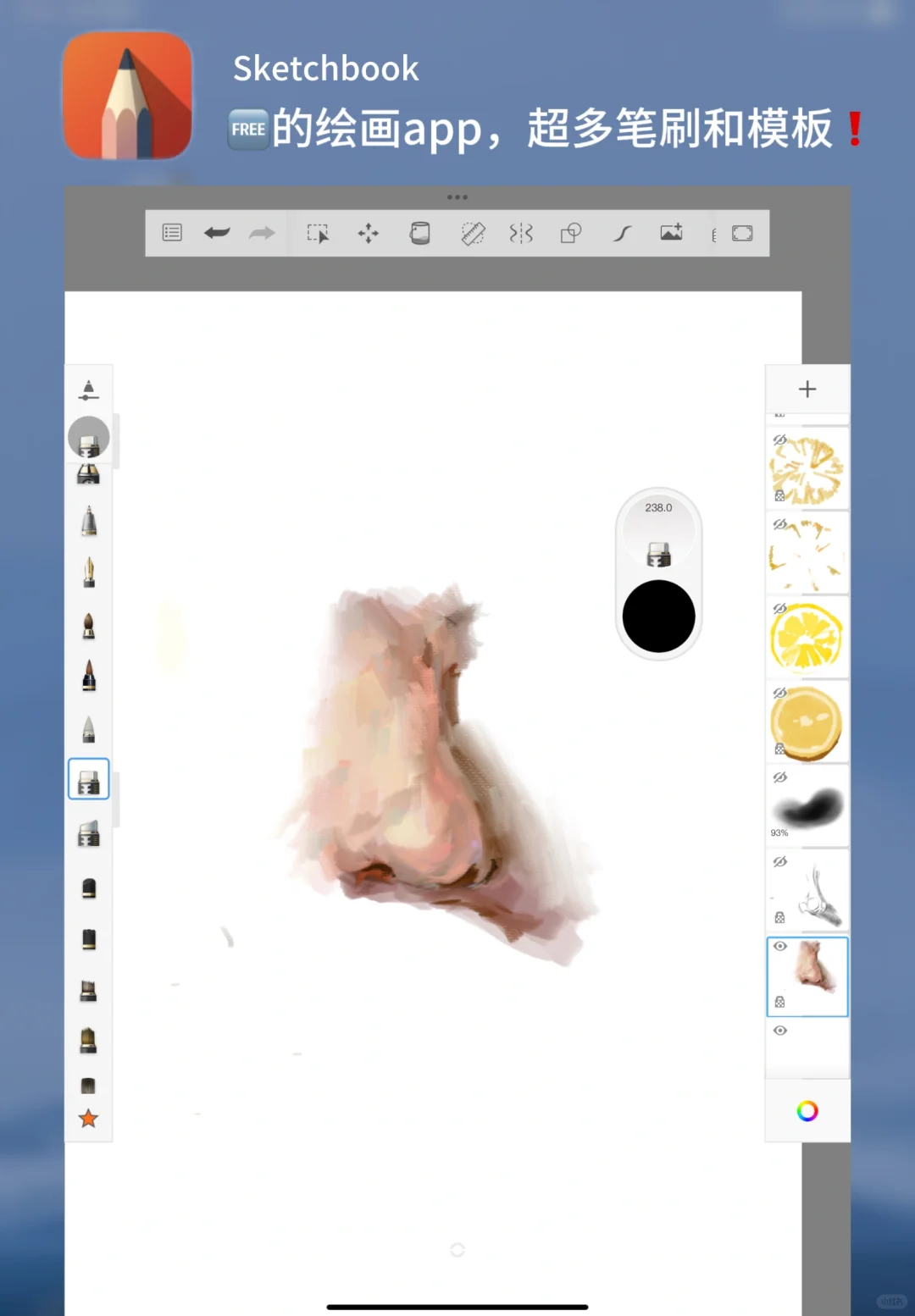Redo with the right-pointing arrow
This screenshot has height=1316, width=915.
[262, 233]
